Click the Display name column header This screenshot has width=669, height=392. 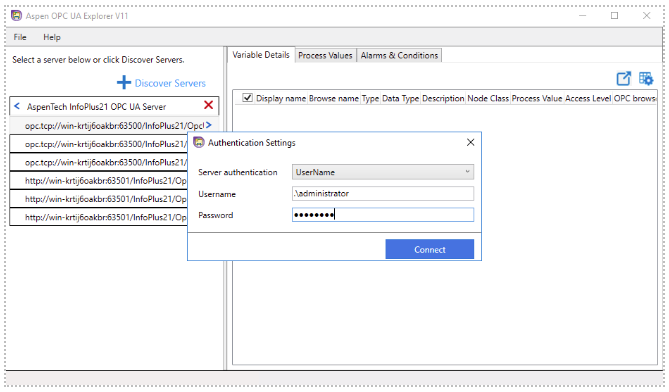click(281, 98)
